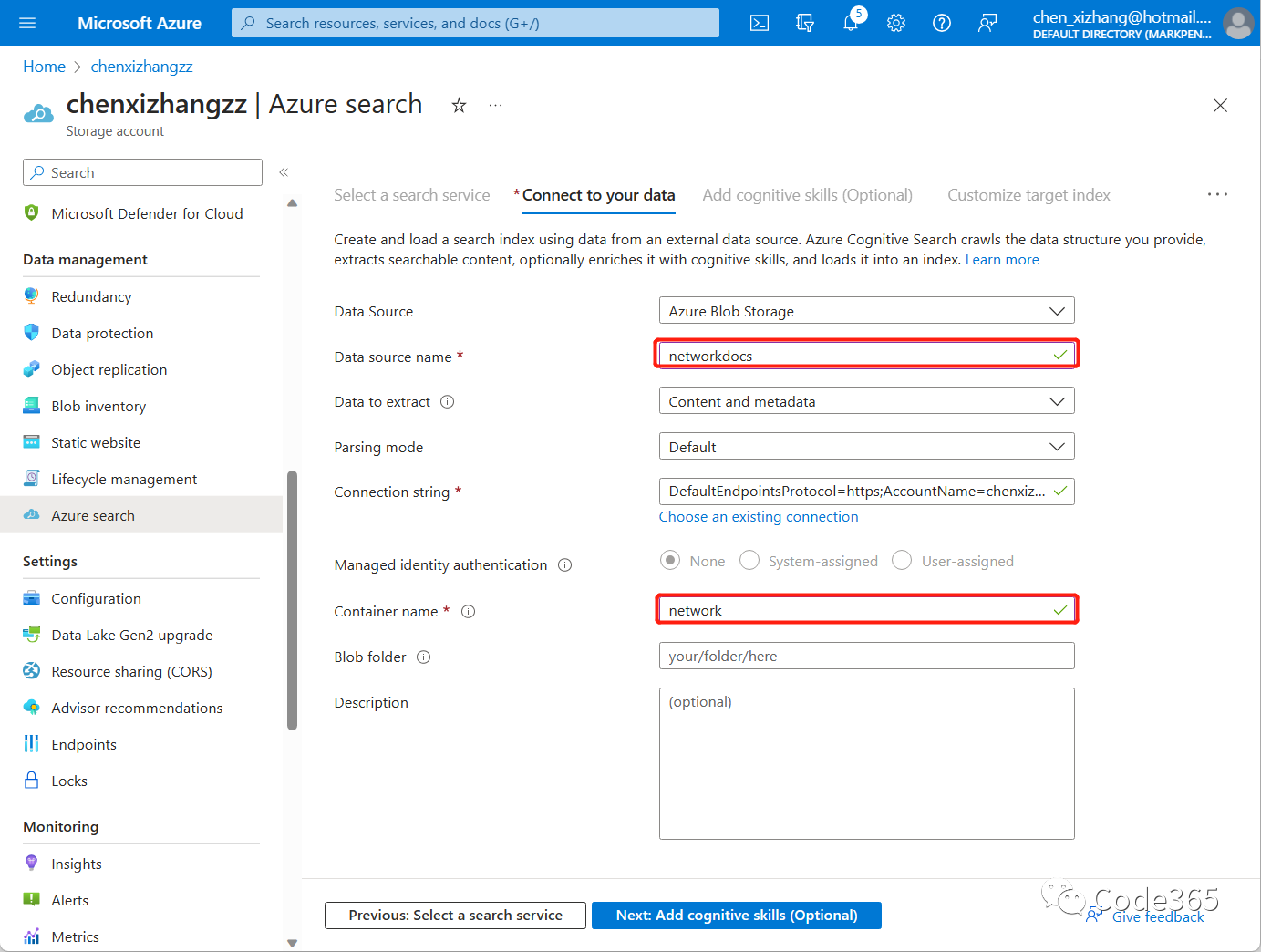Open the Parsing mode dropdown
This screenshot has width=1261, height=952.
pyautogui.click(x=865, y=446)
